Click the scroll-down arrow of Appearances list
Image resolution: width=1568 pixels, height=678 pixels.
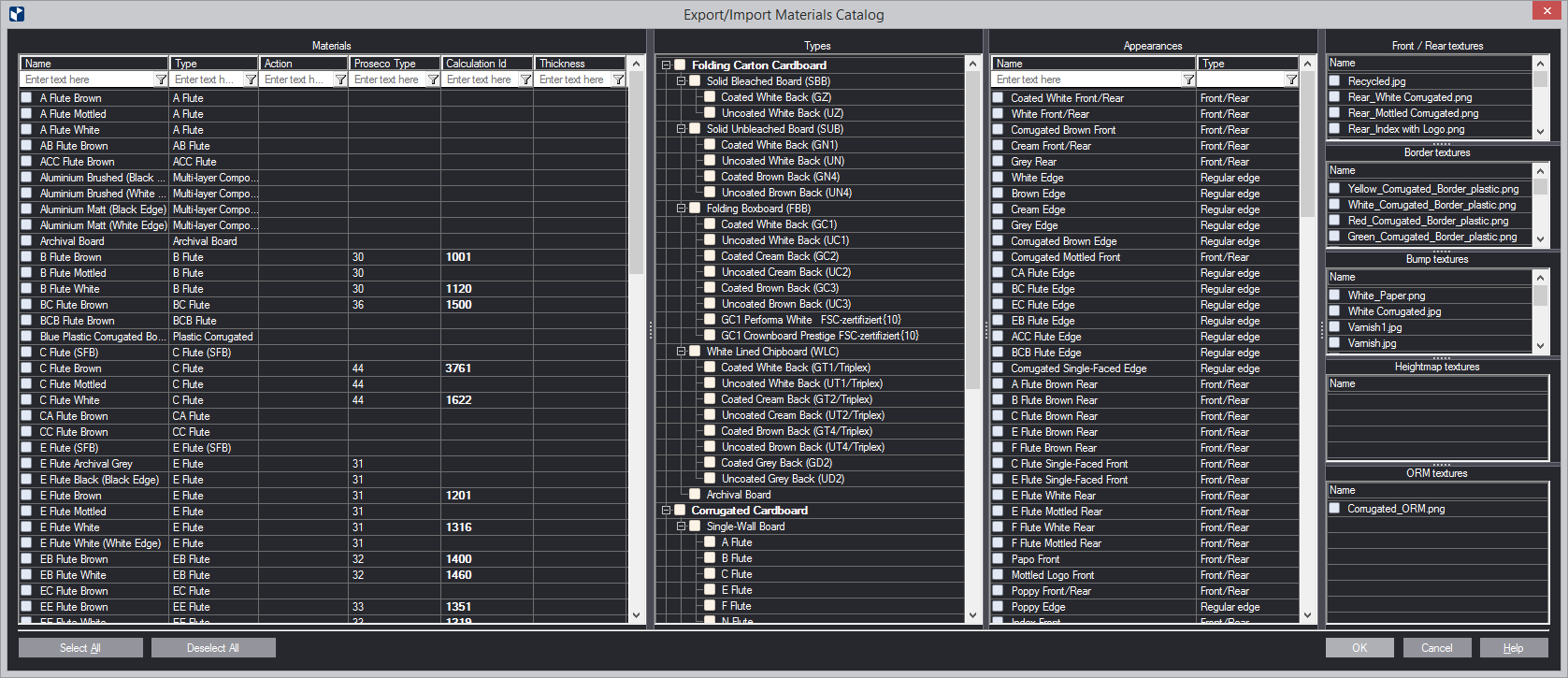click(1307, 615)
